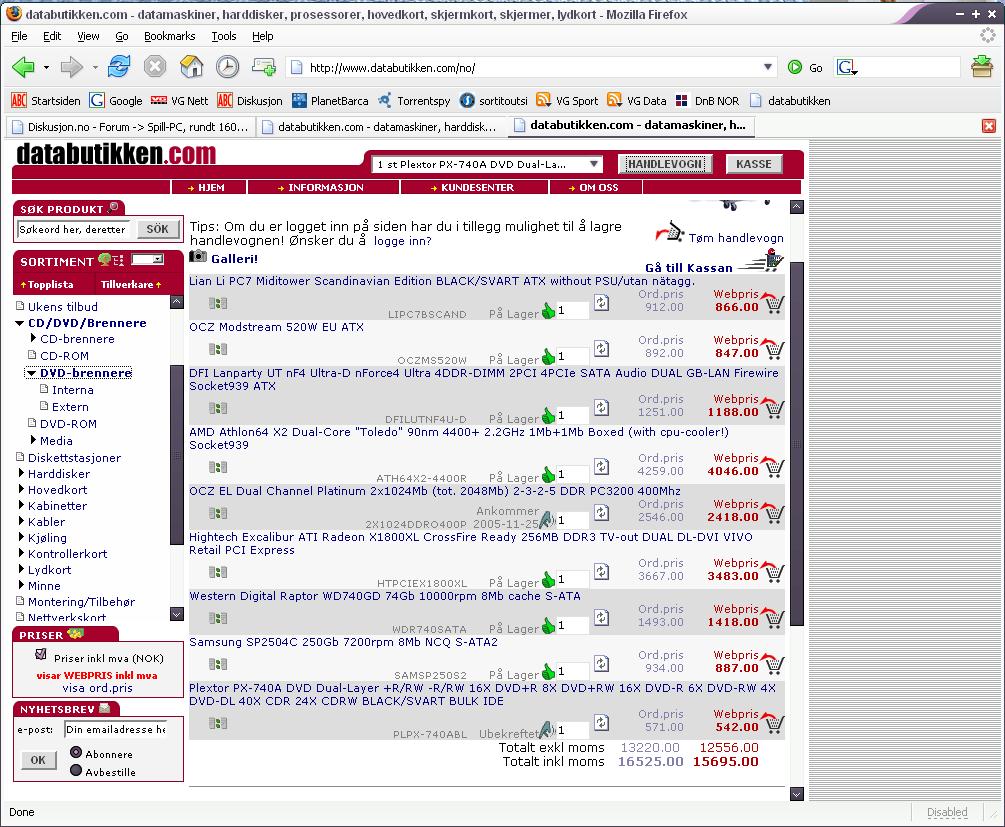The height and width of the screenshot is (827, 1005).
Task: Reload the page with the refresh icon
Action: tap(119, 66)
